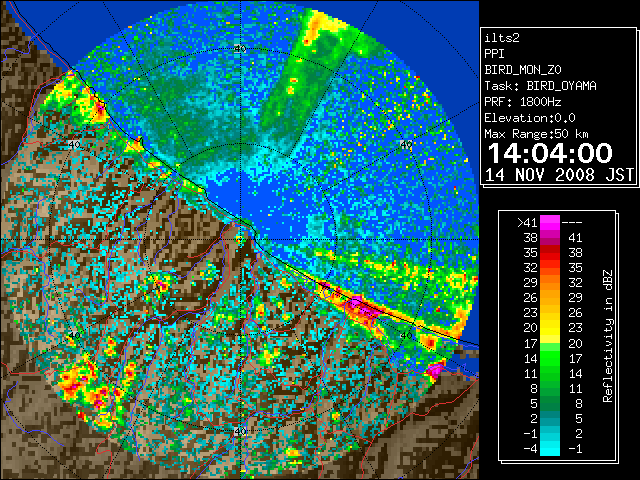Viewport: 640px width, 480px height.
Task: Select the 'Elevation:0.0' text
Action: click(x=530, y=118)
